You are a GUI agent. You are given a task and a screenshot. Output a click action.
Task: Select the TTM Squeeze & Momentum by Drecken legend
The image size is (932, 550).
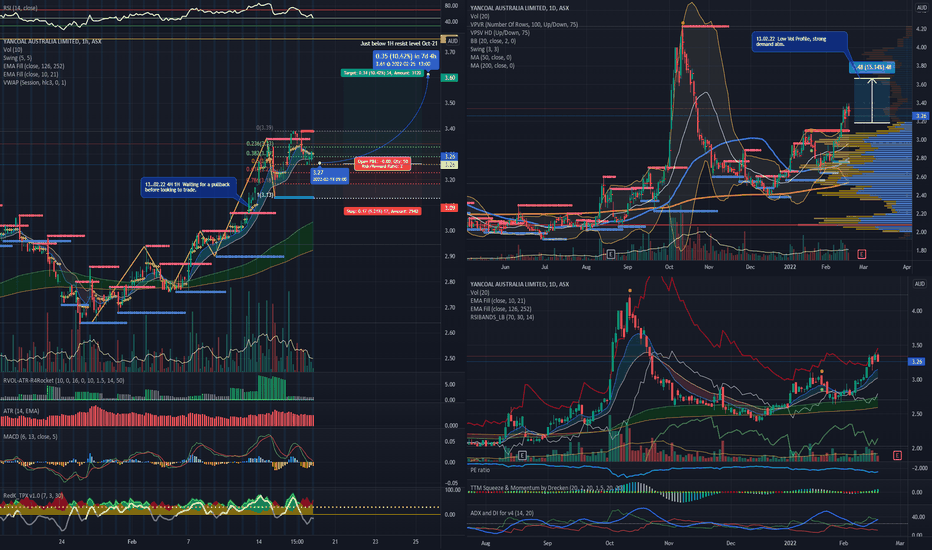pos(547,488)
